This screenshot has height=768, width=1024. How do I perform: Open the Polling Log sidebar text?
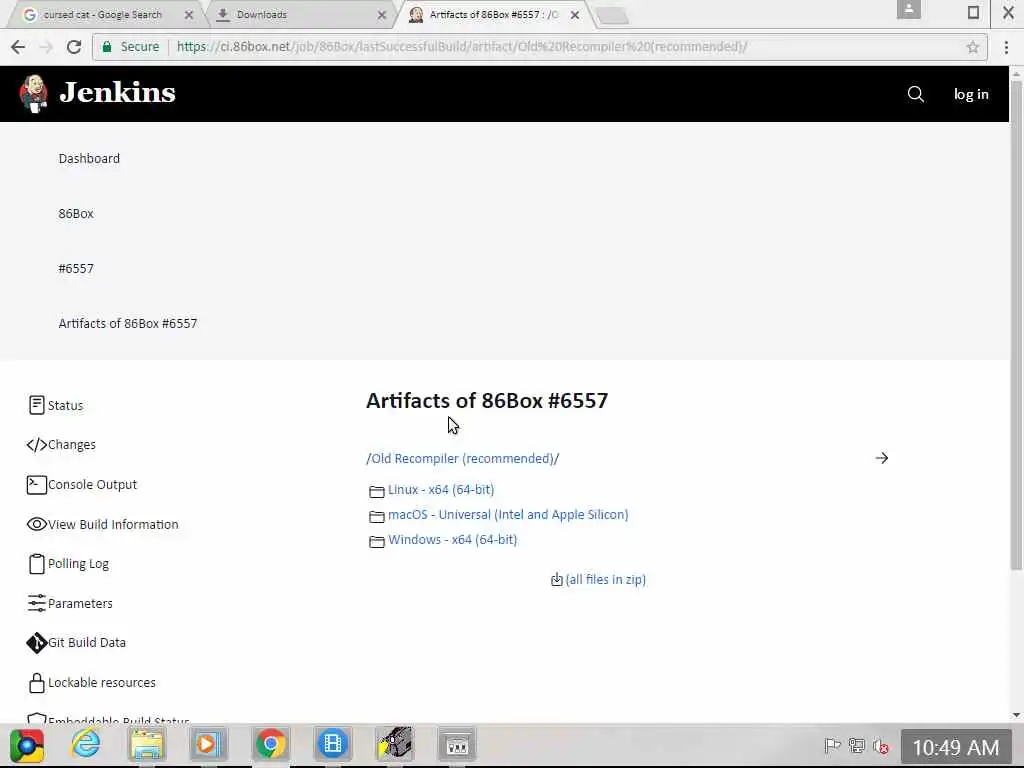pos(78,564)
